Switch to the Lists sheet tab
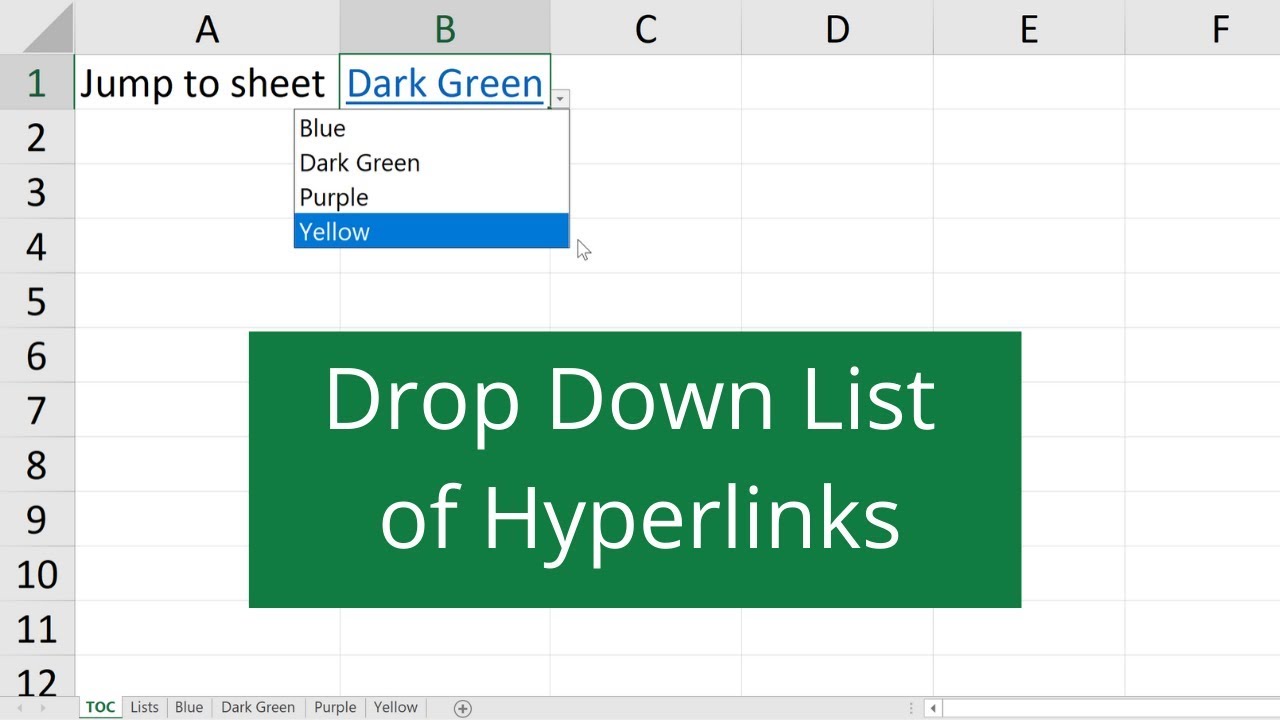The image size is (1280, 720). coord(144,707)
